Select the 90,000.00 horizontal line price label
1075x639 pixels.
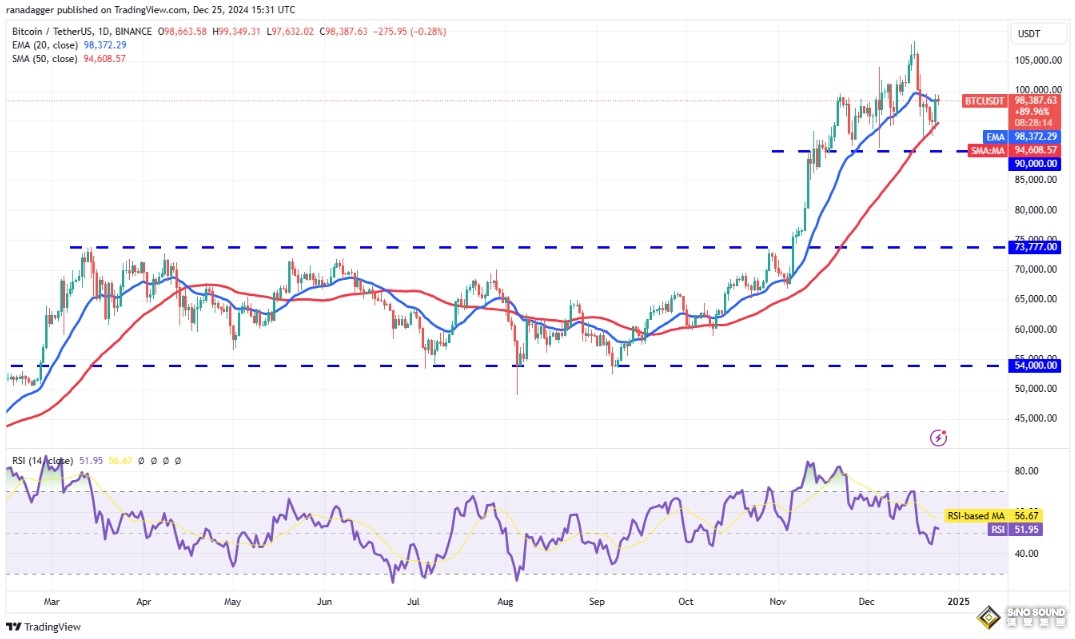1035,163
